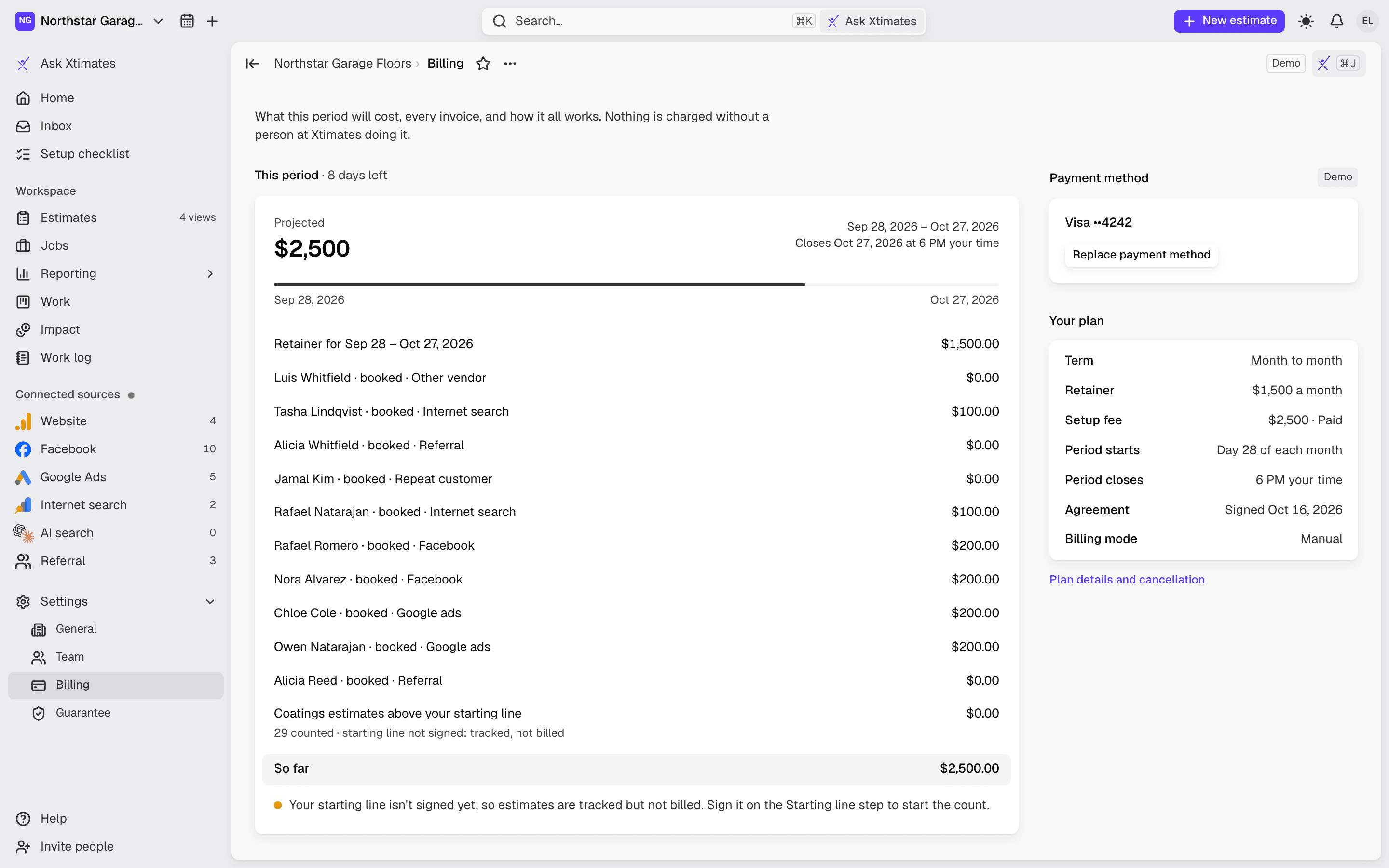Image resolution: width=1389 pixels, height=868 pixels.
Task: Open Inbox in the sidebar
Action: point(115,126)
